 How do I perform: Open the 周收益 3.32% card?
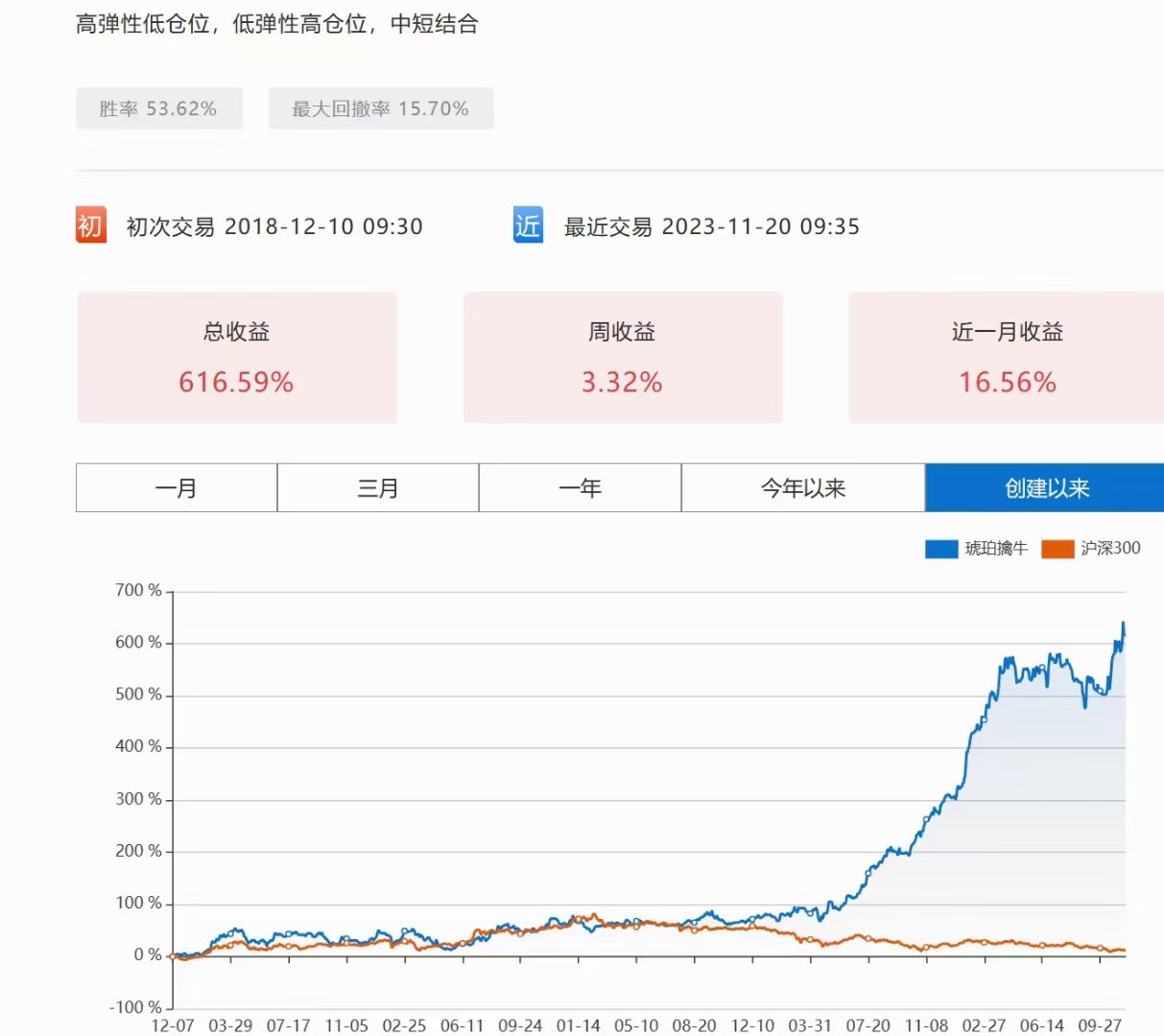point(623,357)
